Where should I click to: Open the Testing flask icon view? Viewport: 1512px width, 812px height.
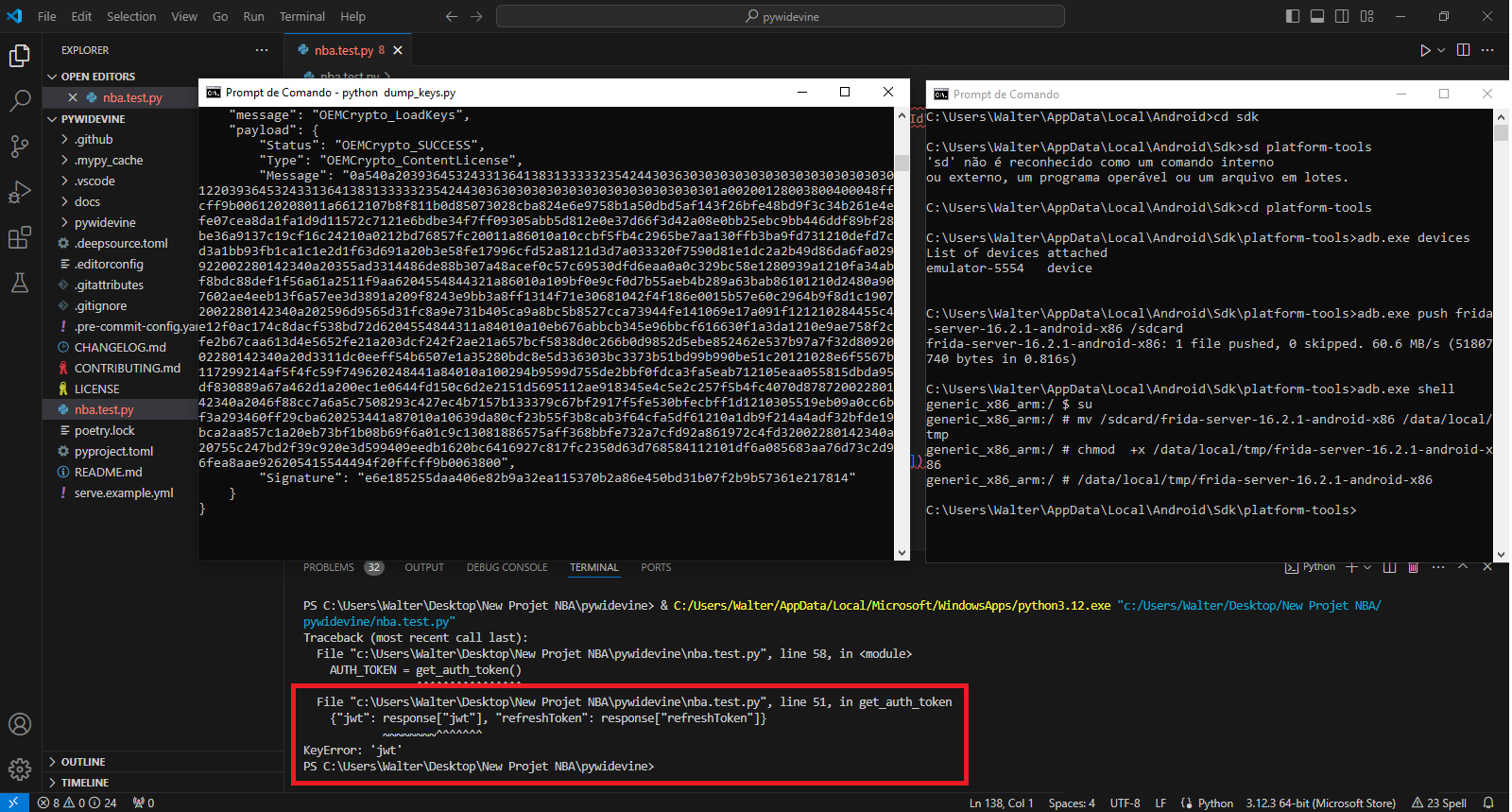(20, 283)
